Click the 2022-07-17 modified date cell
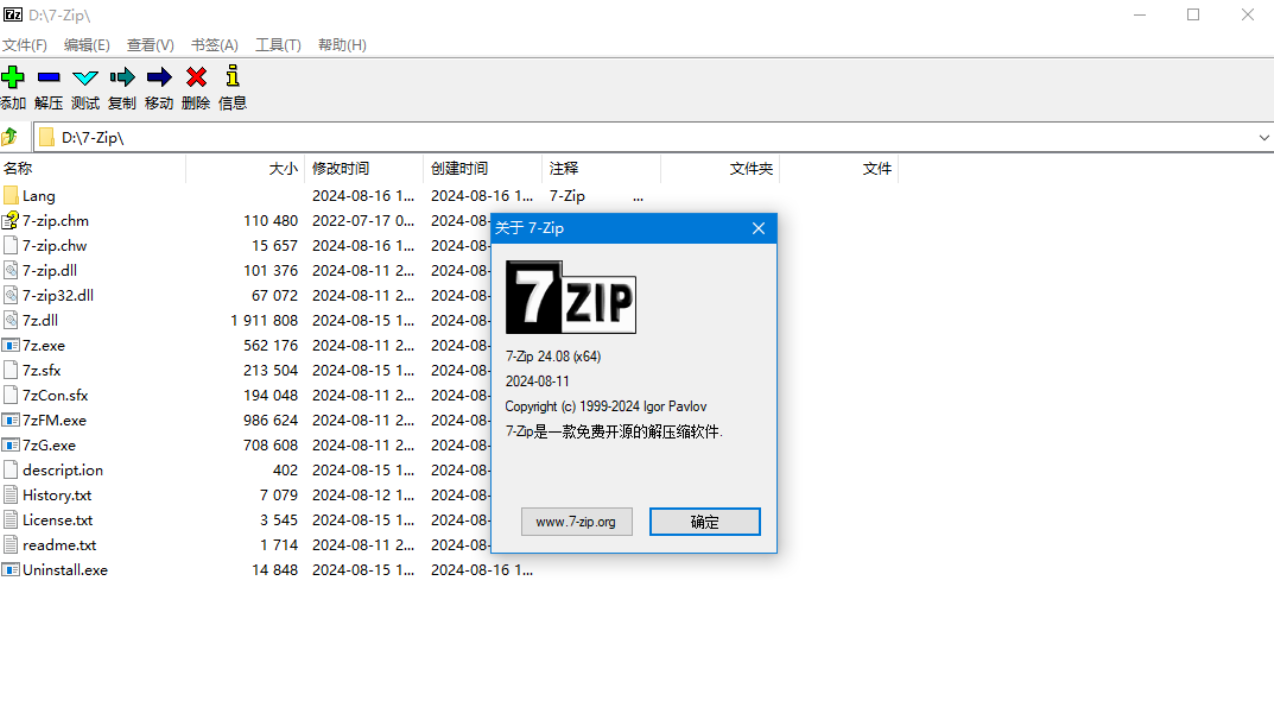The width and height of the screenshot is (1276, 706). tap(363, 220)
